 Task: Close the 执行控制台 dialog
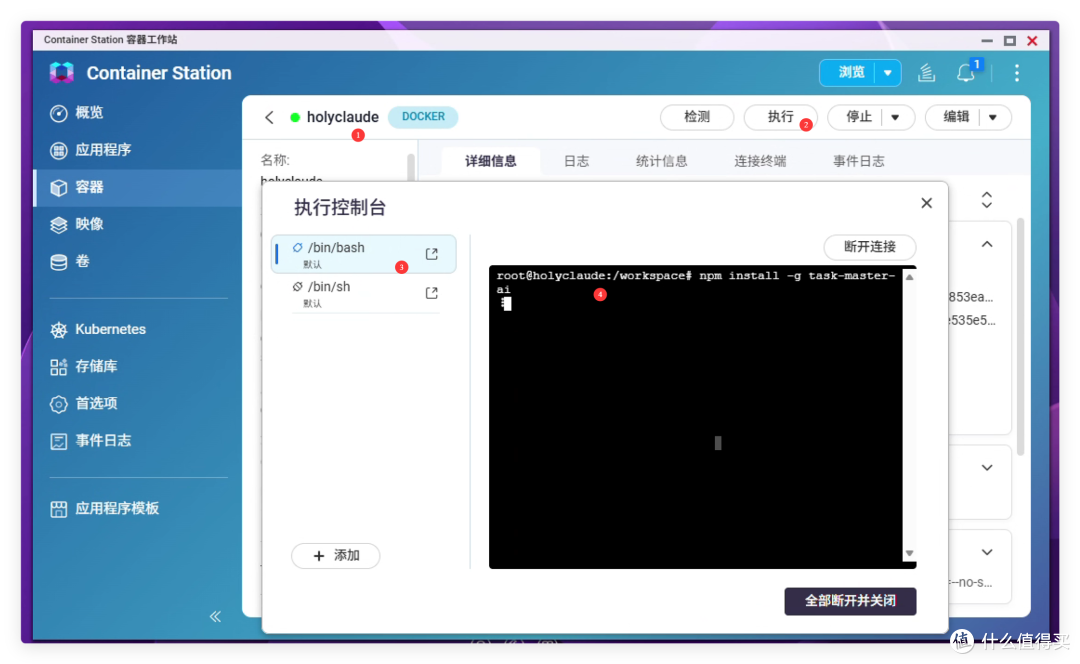pos(926,203)
